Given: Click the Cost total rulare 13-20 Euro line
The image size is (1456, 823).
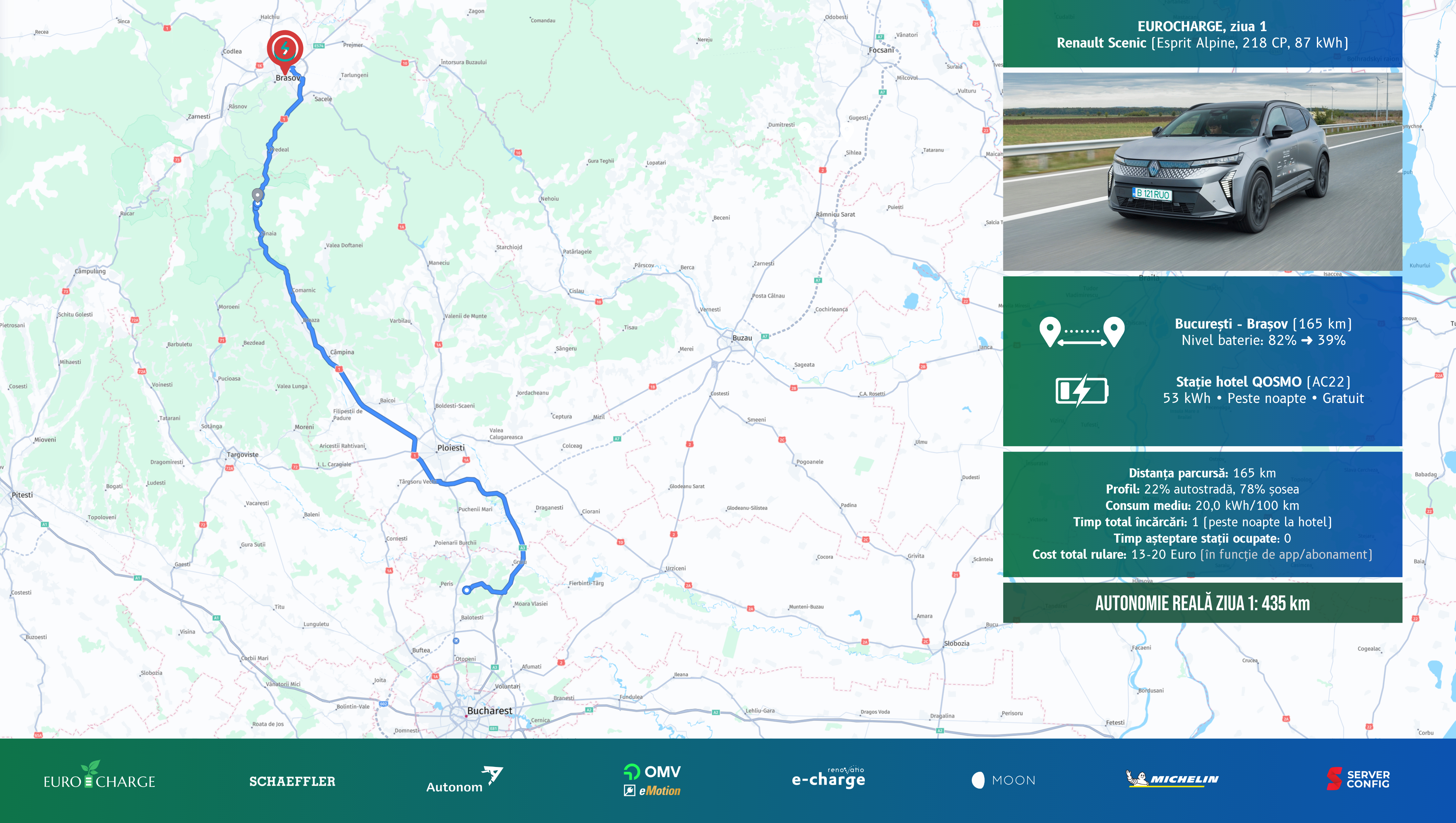Looking at the screenshot, I should tap(1202, 554).
